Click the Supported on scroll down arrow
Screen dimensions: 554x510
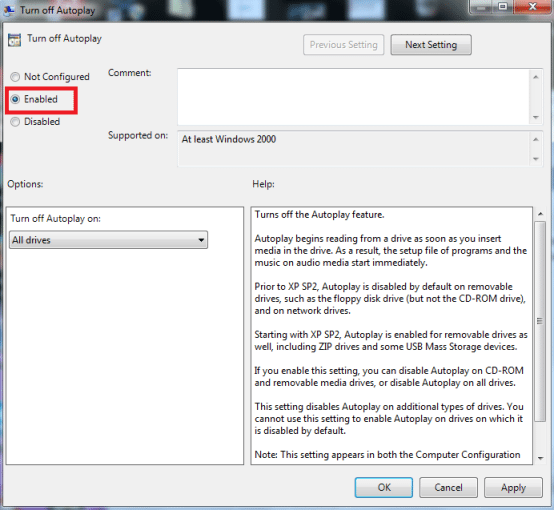coord(536,159)
